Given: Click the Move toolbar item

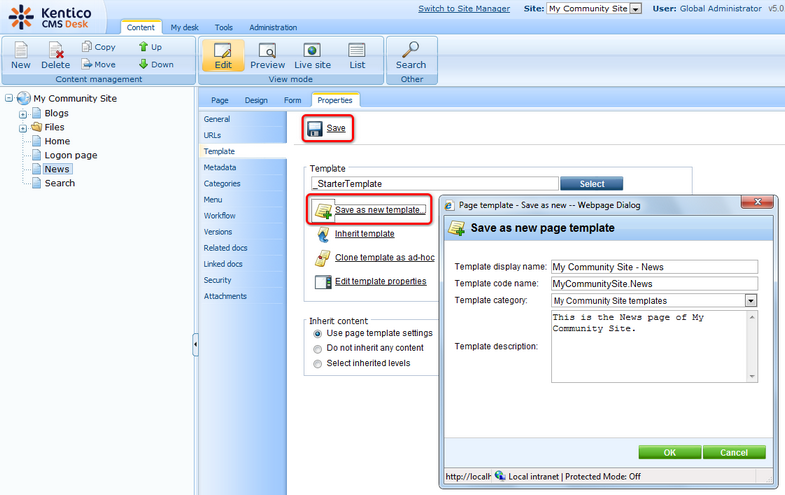Looking at the screenshot, I should click(x=99, y=64).
